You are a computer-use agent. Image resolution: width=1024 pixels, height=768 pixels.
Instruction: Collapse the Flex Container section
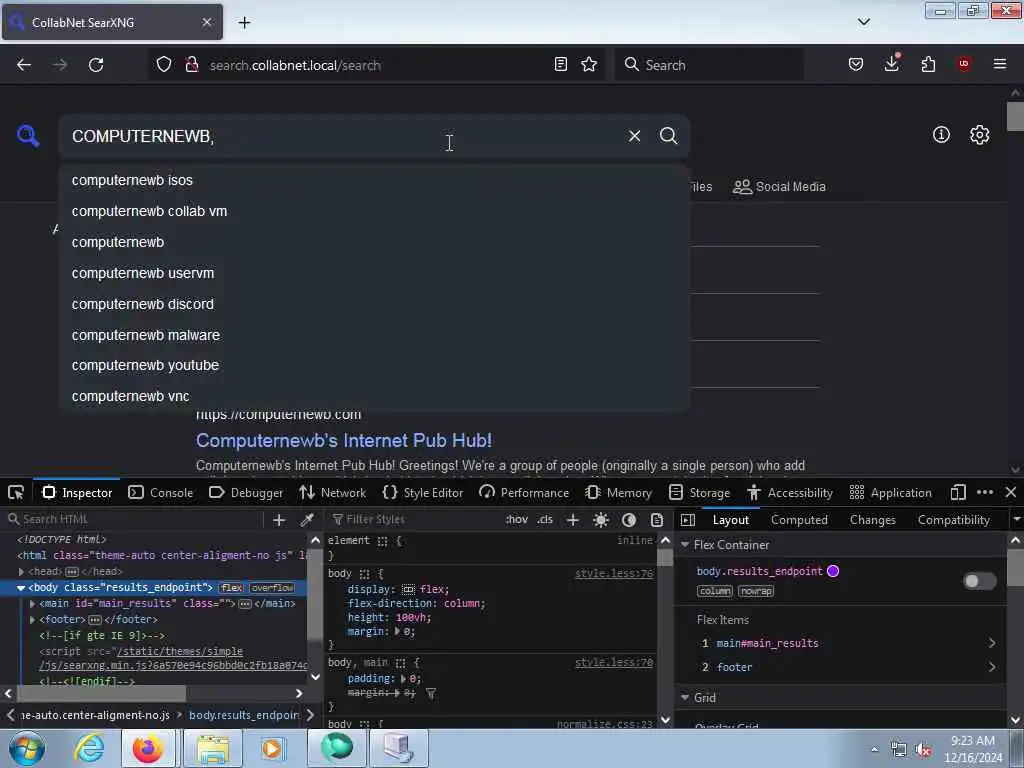tap(685, 545)
